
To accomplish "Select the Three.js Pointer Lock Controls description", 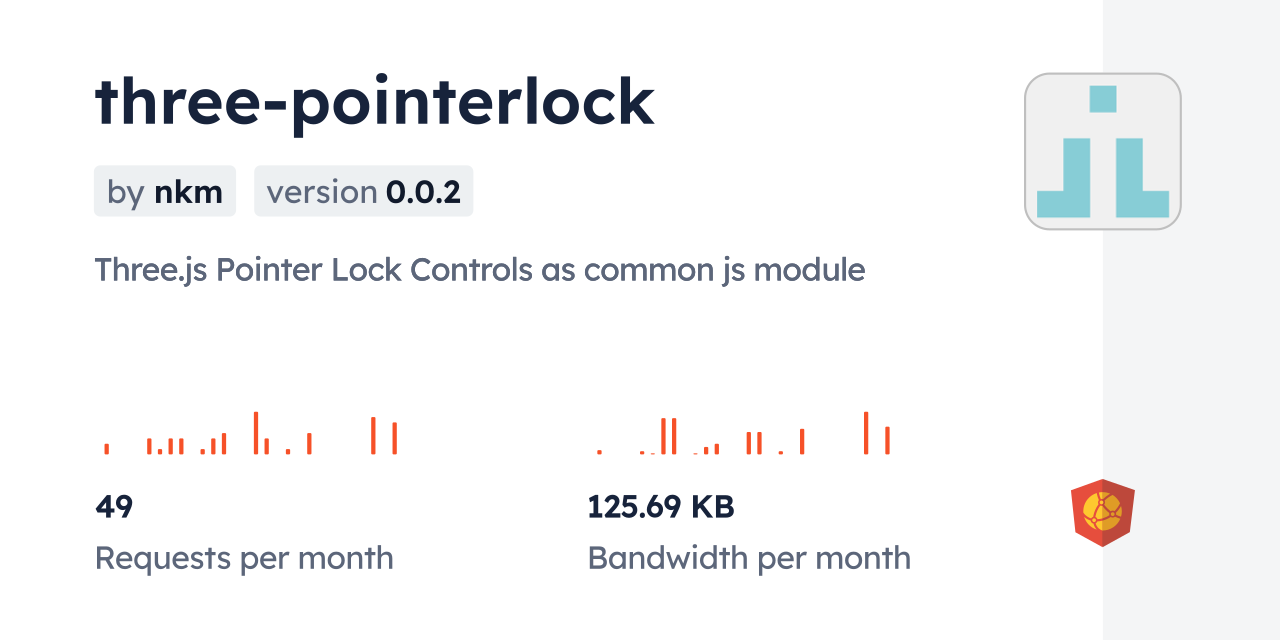I will point(479,269).
